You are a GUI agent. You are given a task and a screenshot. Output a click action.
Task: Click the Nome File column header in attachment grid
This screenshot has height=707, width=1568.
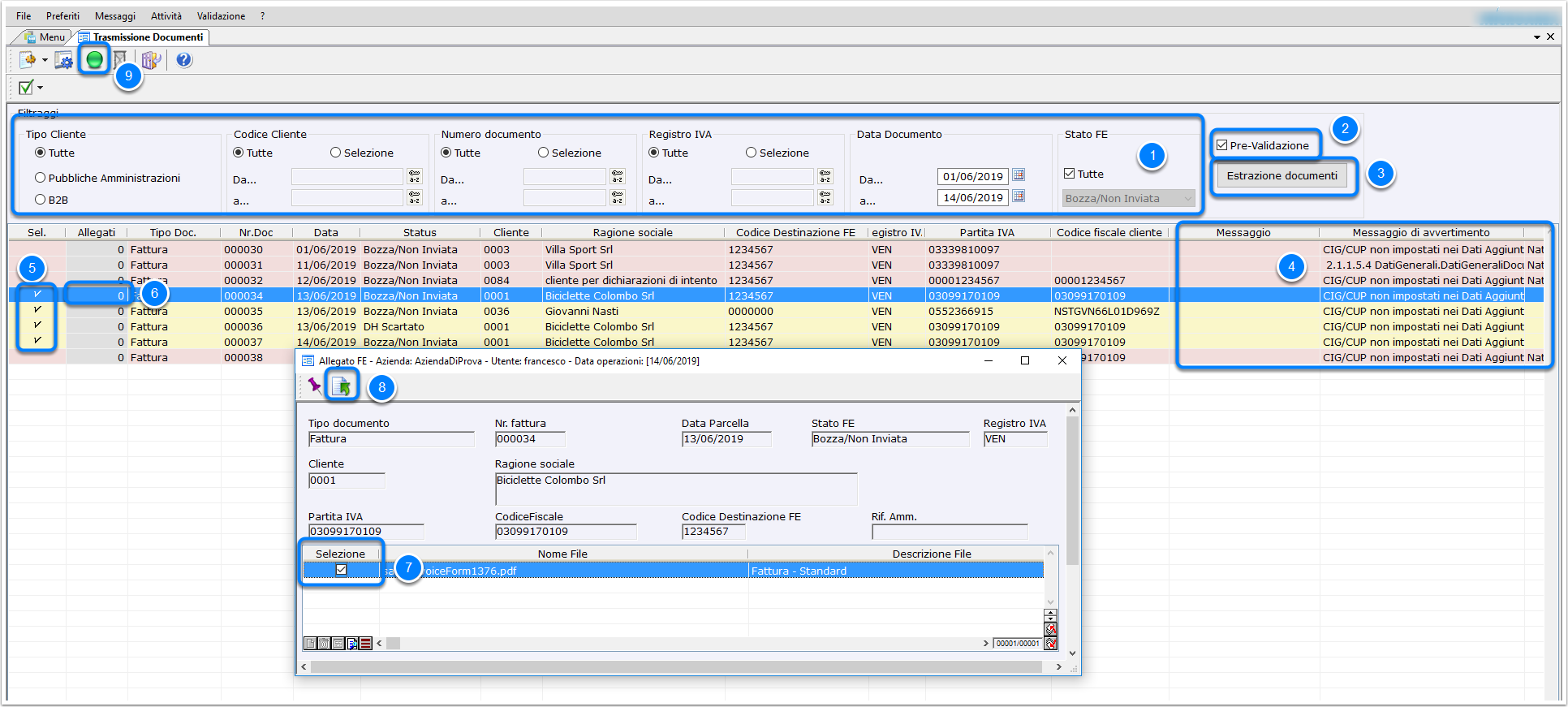pos(562,554)
